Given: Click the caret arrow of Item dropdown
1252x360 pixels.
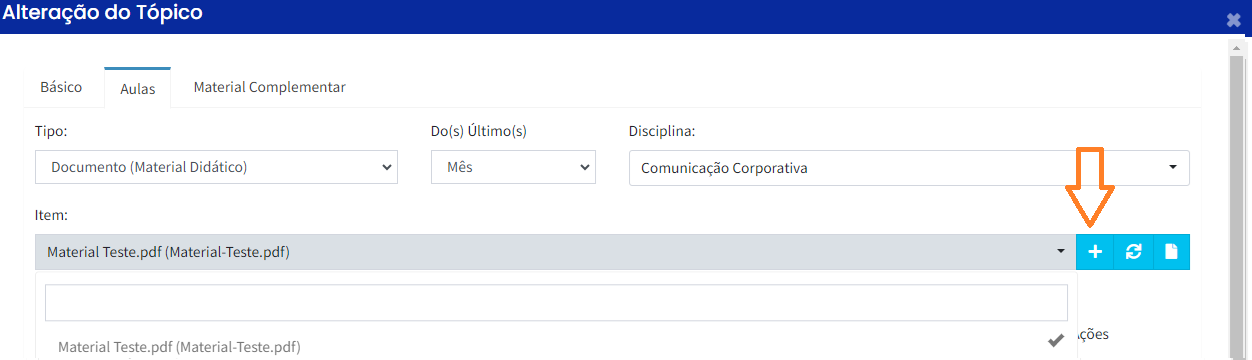Looking at the screenshot, I should [x=1060, y=252].
